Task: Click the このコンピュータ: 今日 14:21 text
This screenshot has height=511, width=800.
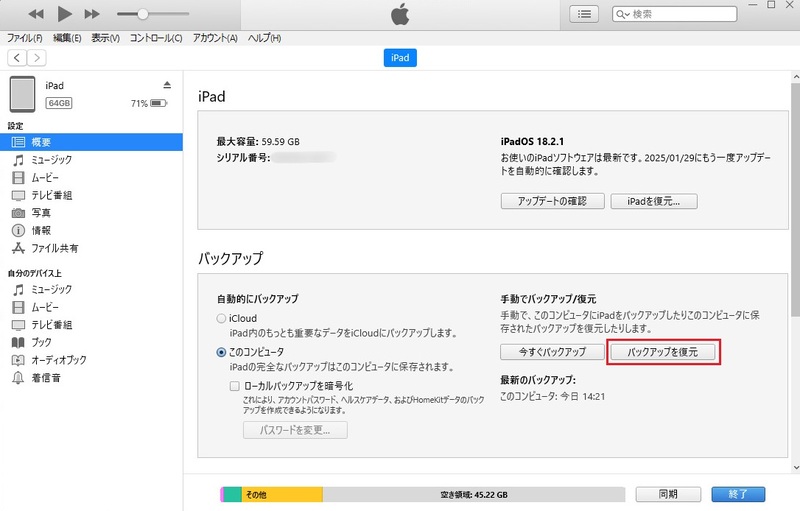Action: coord(553,396)
